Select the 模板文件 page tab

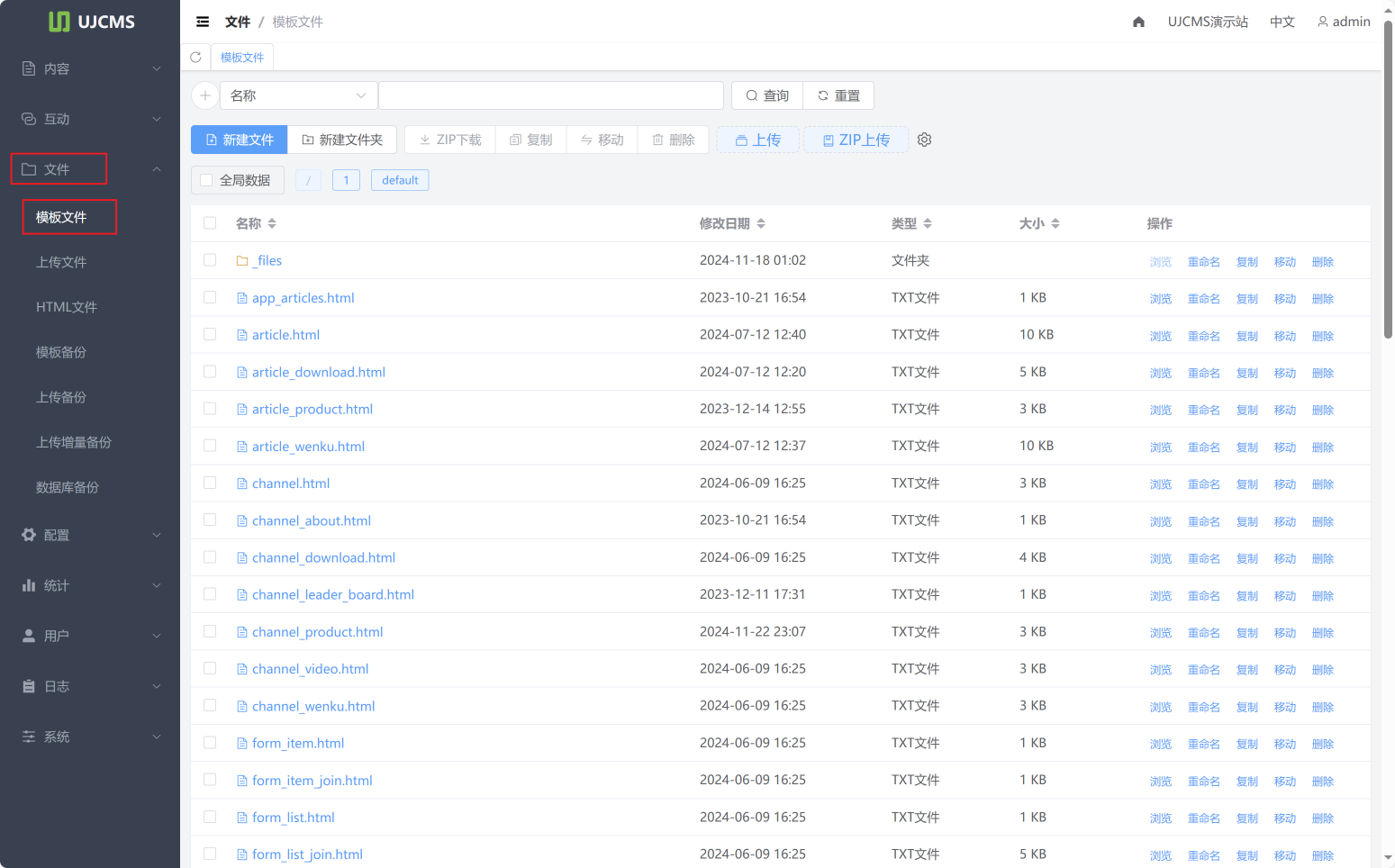pyautogui.click(x=242, y=57)
